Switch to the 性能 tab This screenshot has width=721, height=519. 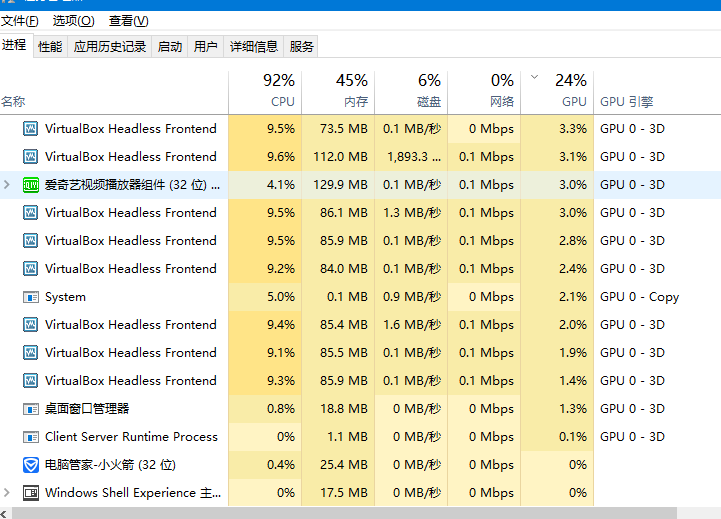point(50,46)
